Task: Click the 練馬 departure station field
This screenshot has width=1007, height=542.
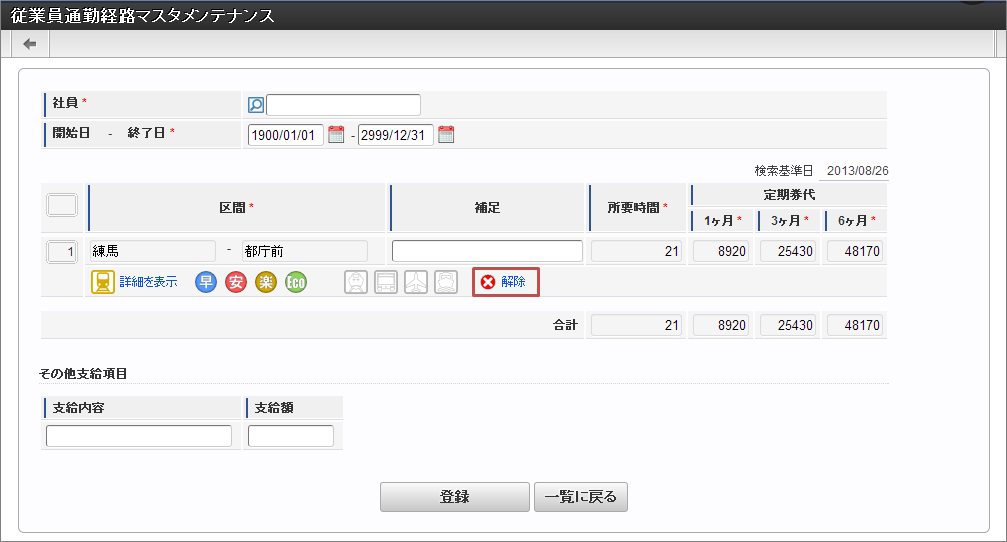Action: pos(153,251)
